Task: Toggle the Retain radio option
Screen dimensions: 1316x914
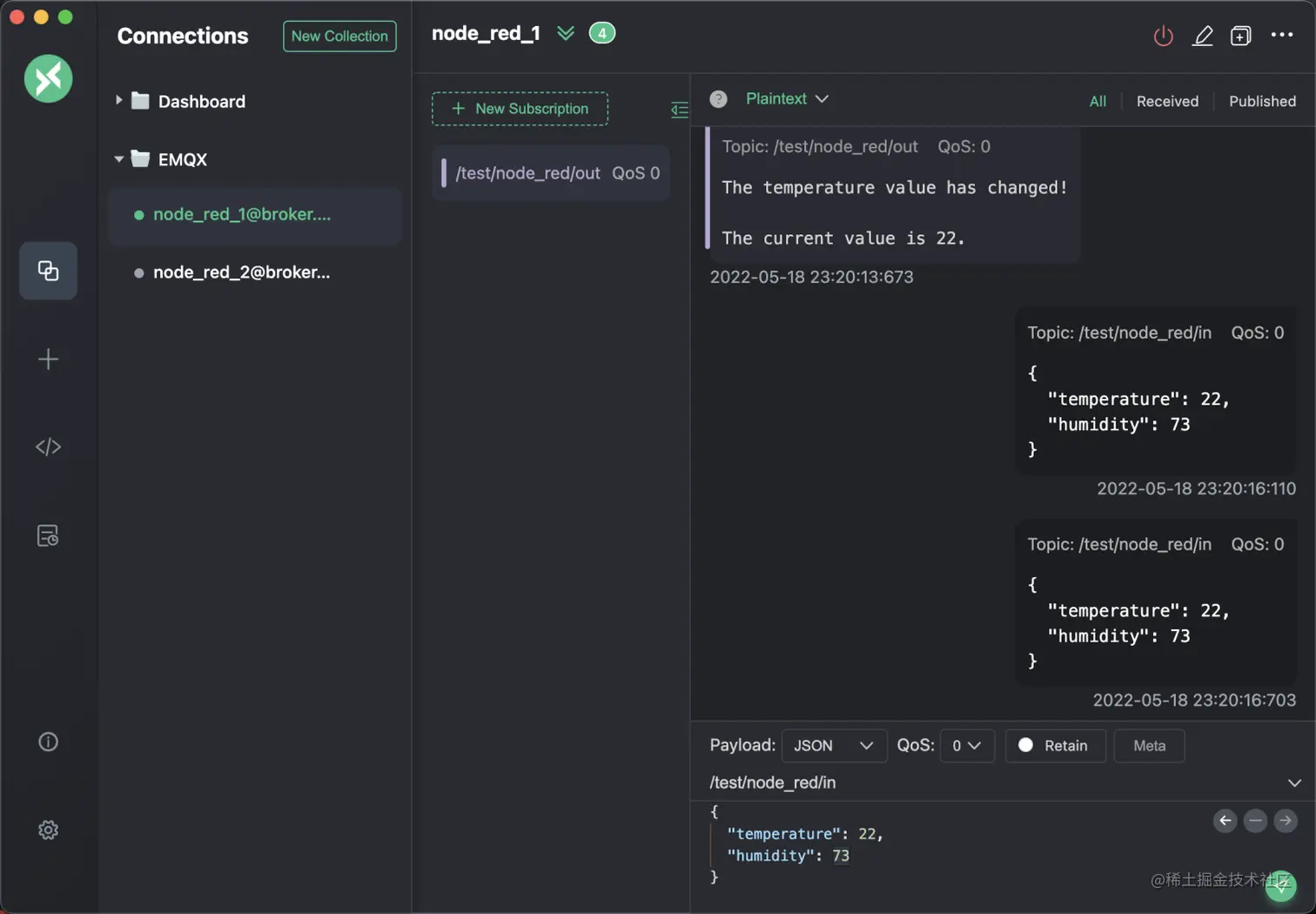Action: pyautogui.click(x=1025, y=745)
